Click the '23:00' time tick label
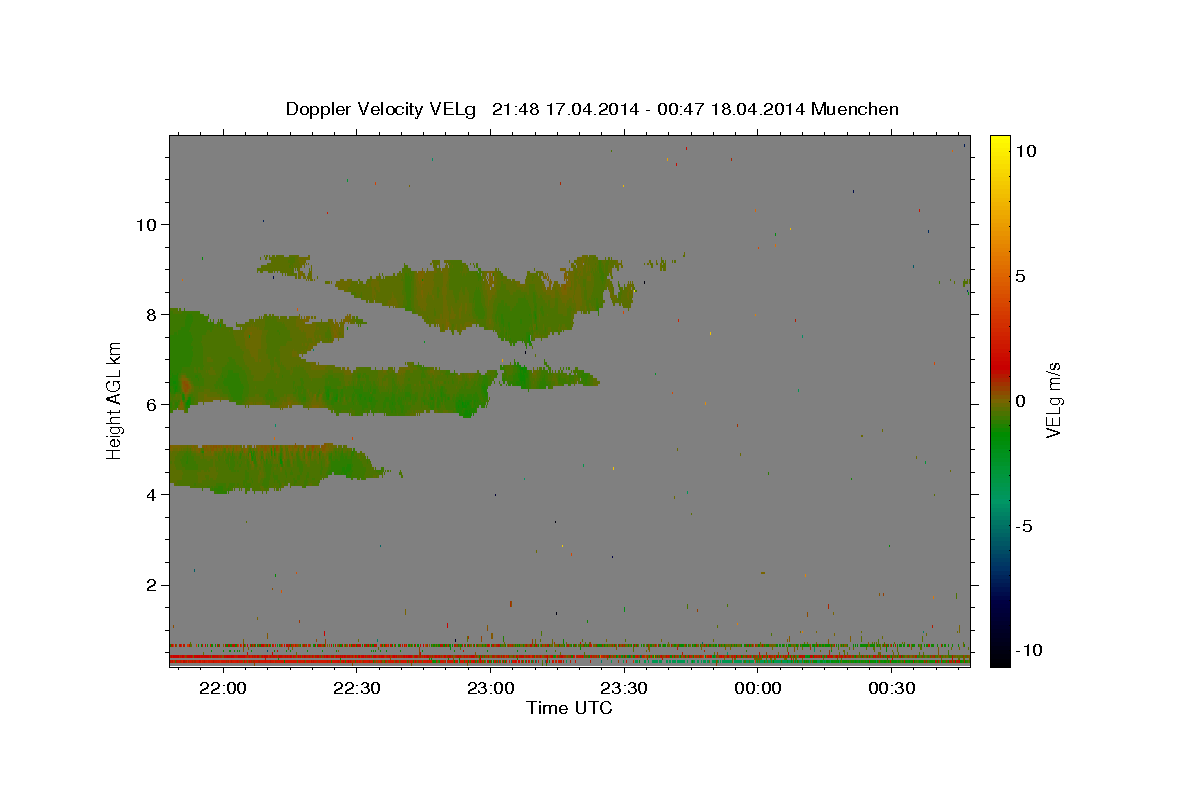This screenshot has height=800, width=1200. pyautogui.click(x=491, y=689)
